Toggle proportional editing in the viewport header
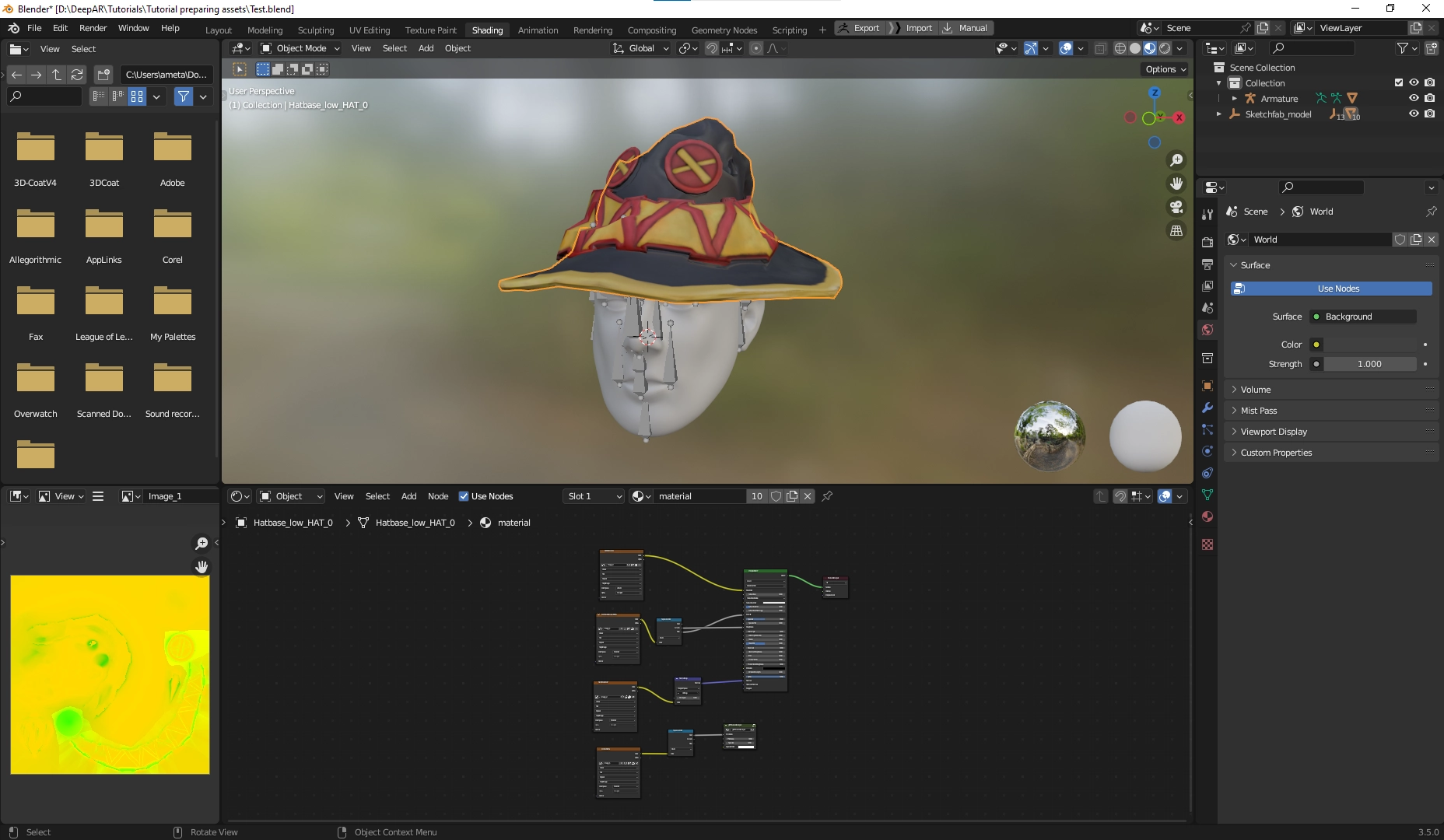This screenshot has height=840, width=1444. point(755,48)
